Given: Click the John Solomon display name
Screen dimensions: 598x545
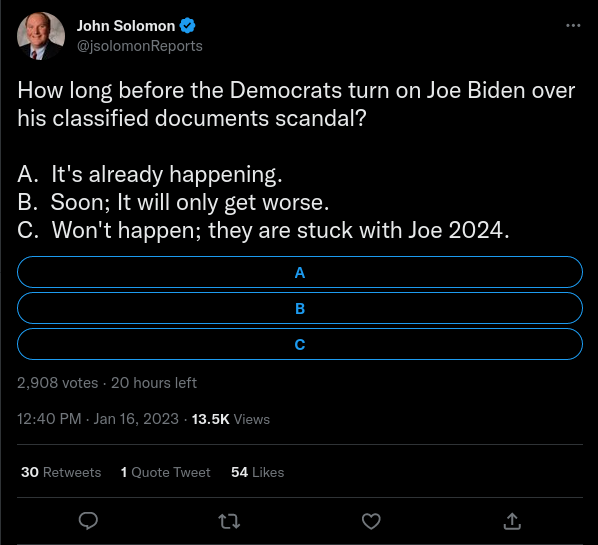Looking at the screenshot, I should (x=126, y=26).
